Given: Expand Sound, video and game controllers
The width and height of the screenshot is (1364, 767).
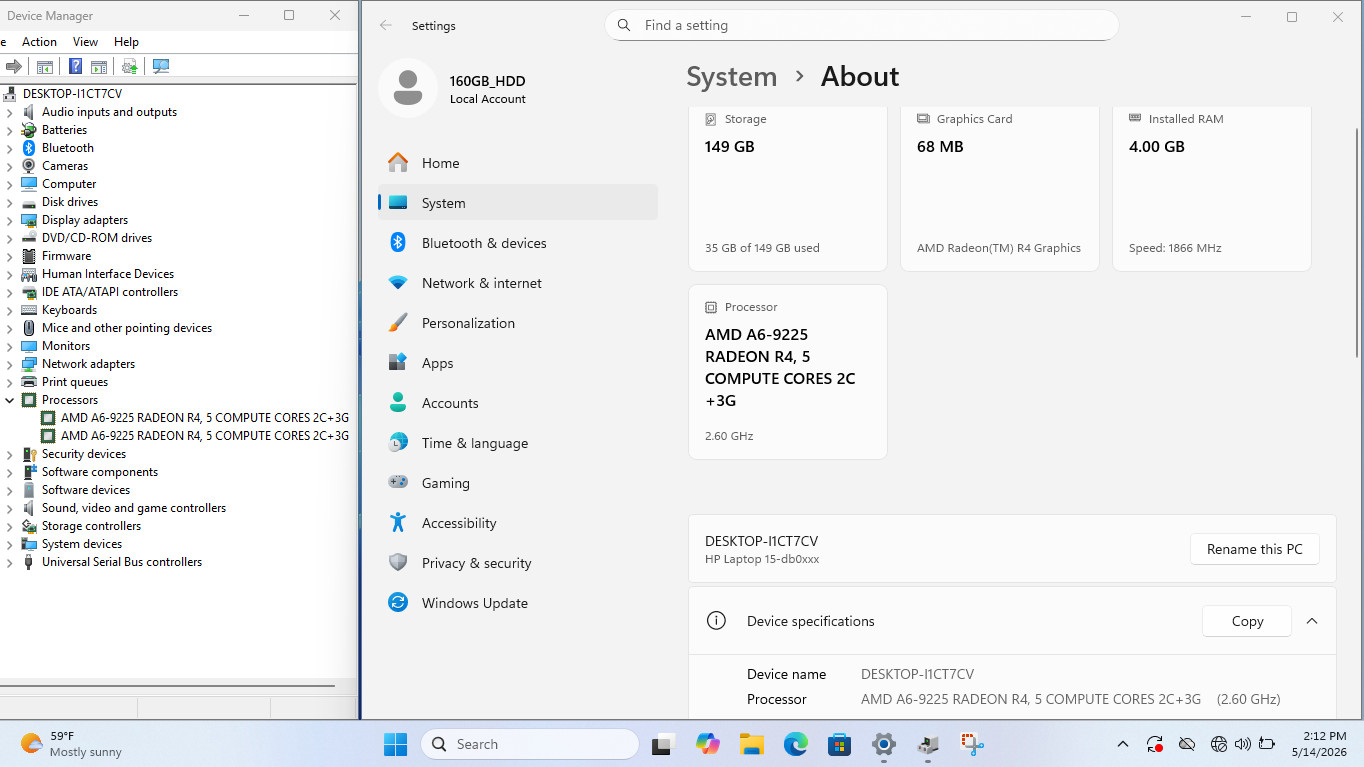Looking at the screenshot, I should point(10,508).
